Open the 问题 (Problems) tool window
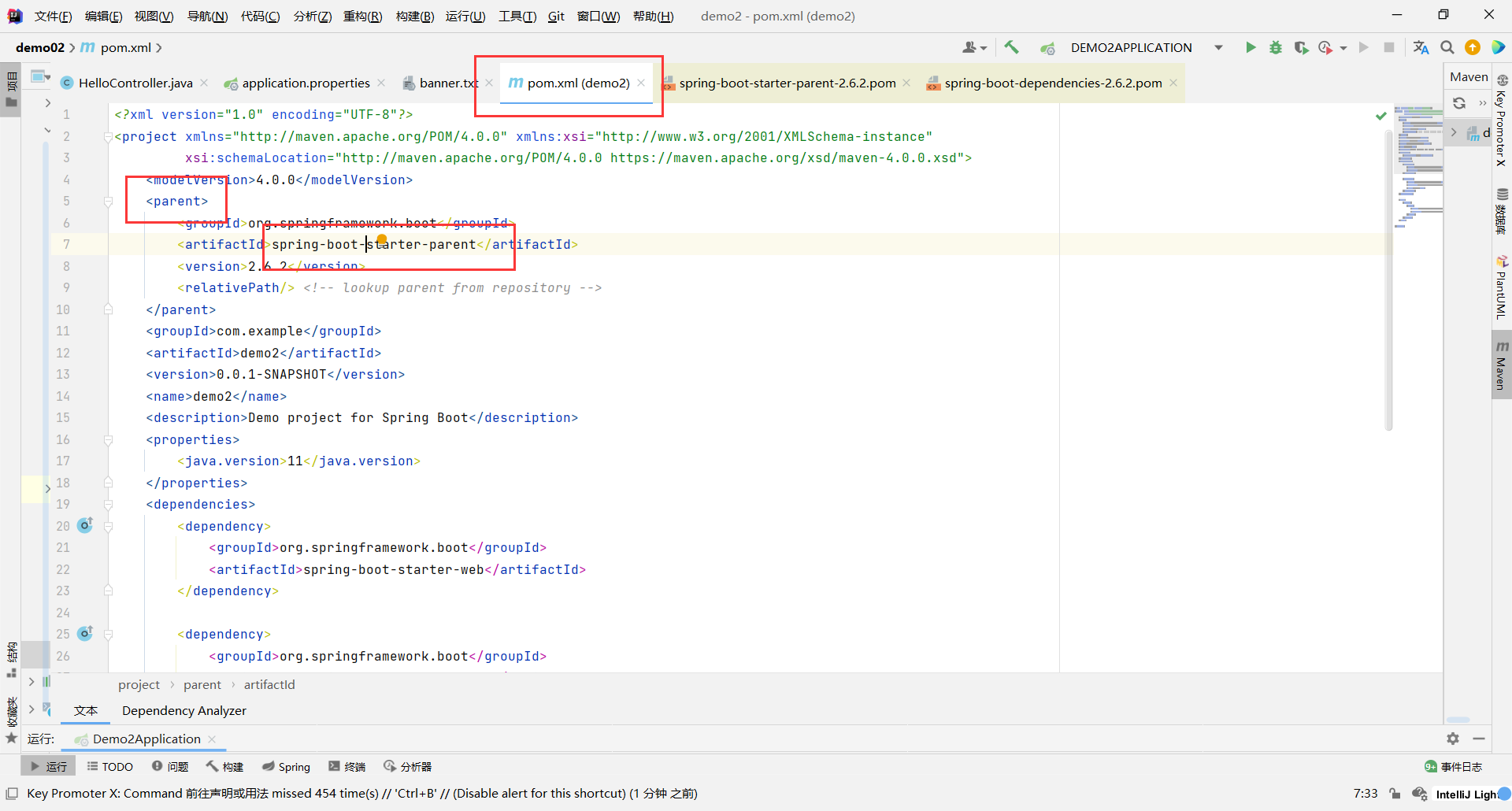The image size is (1512, 811). tap(170, 766)
